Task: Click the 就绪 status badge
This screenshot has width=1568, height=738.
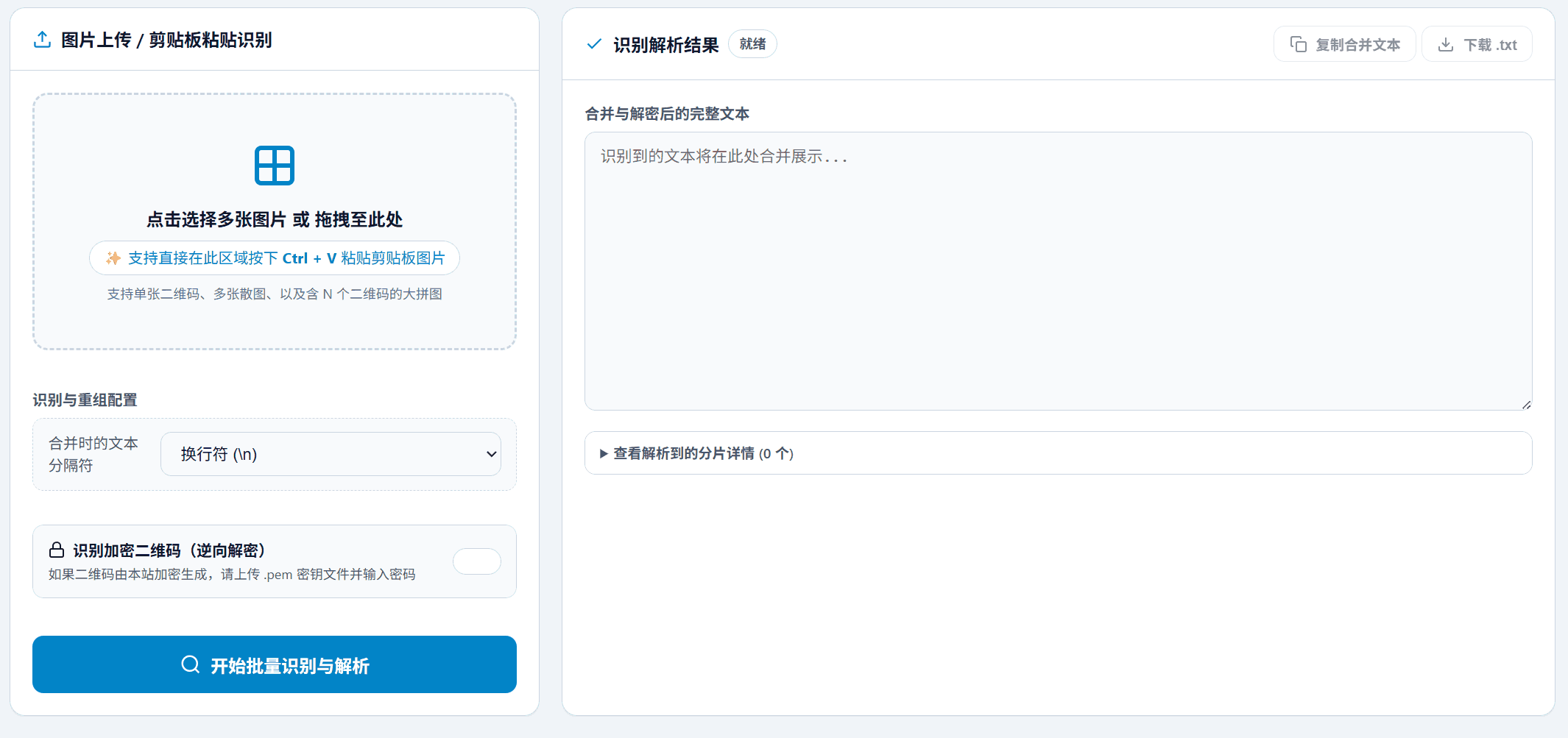Action: click(x=752, y=44)
